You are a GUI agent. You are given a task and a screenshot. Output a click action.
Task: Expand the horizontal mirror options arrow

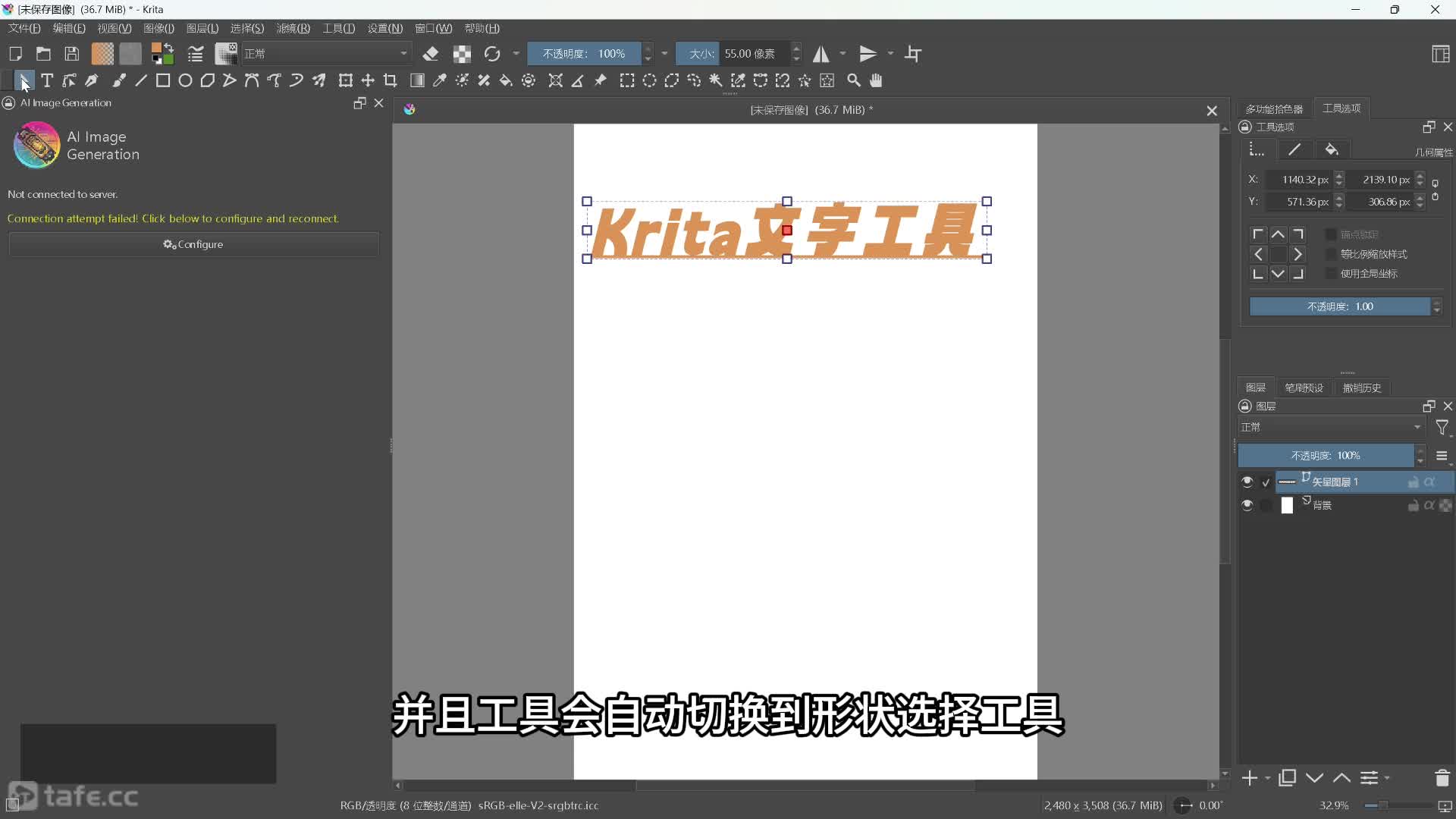[x=843, y=54]
